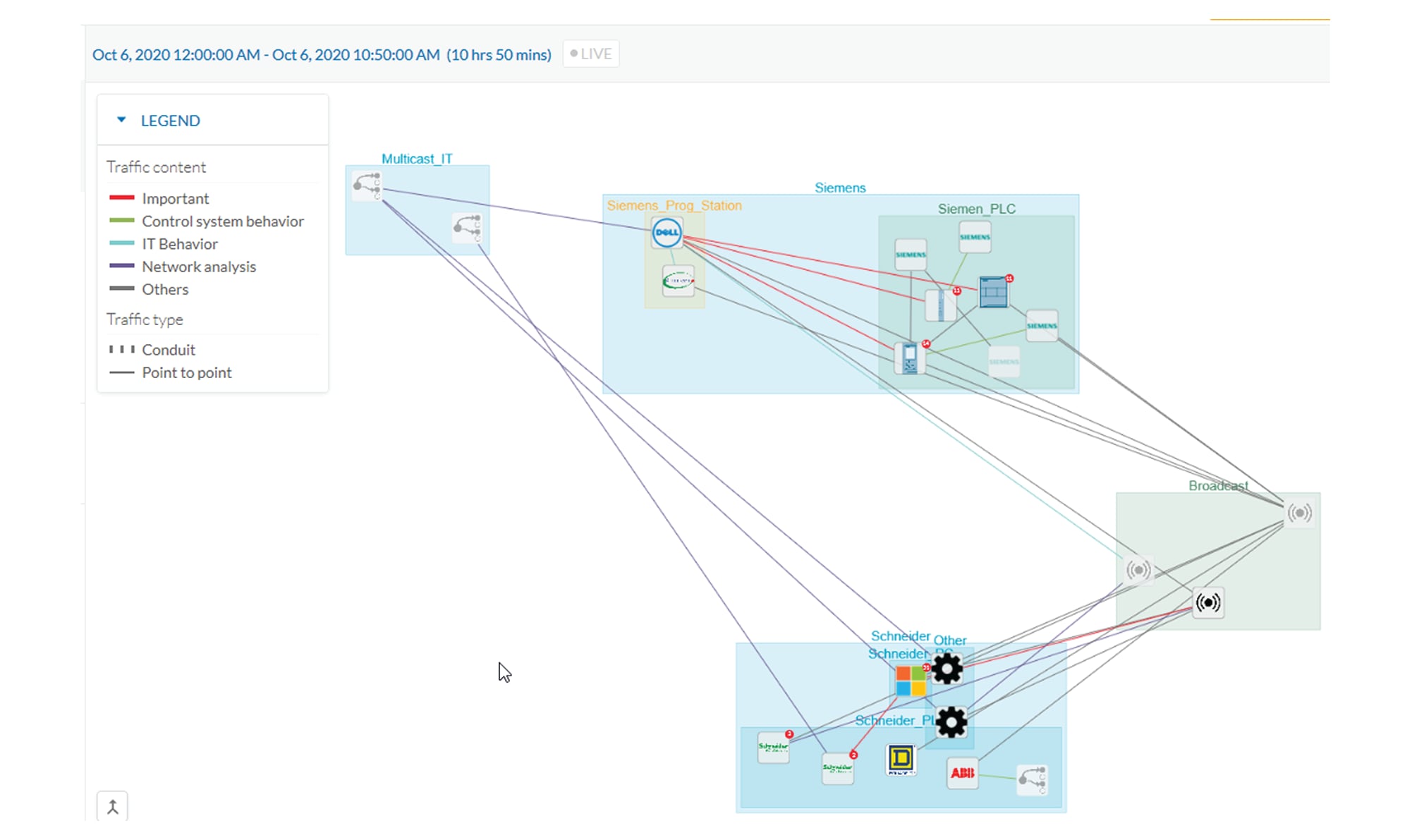Click the red Important line swatch

[122, 198]
